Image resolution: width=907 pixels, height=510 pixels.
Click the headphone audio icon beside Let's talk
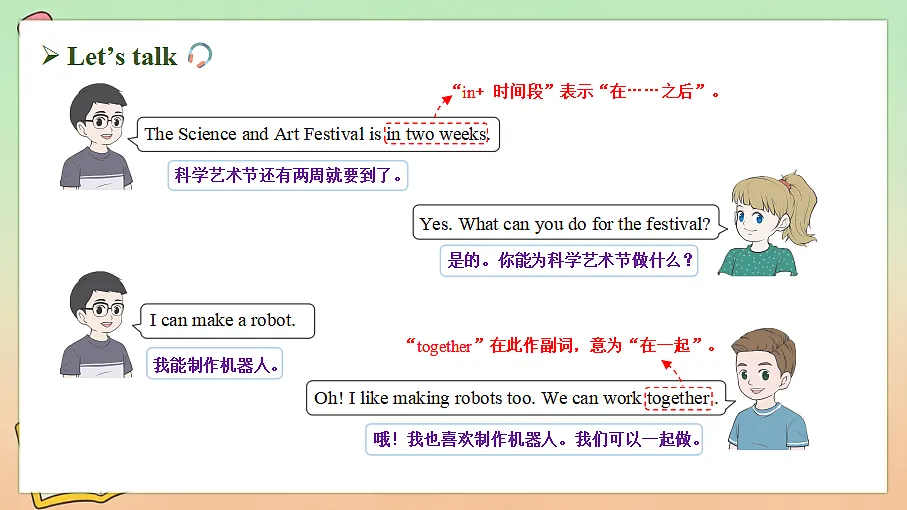(x=200, y=56)
